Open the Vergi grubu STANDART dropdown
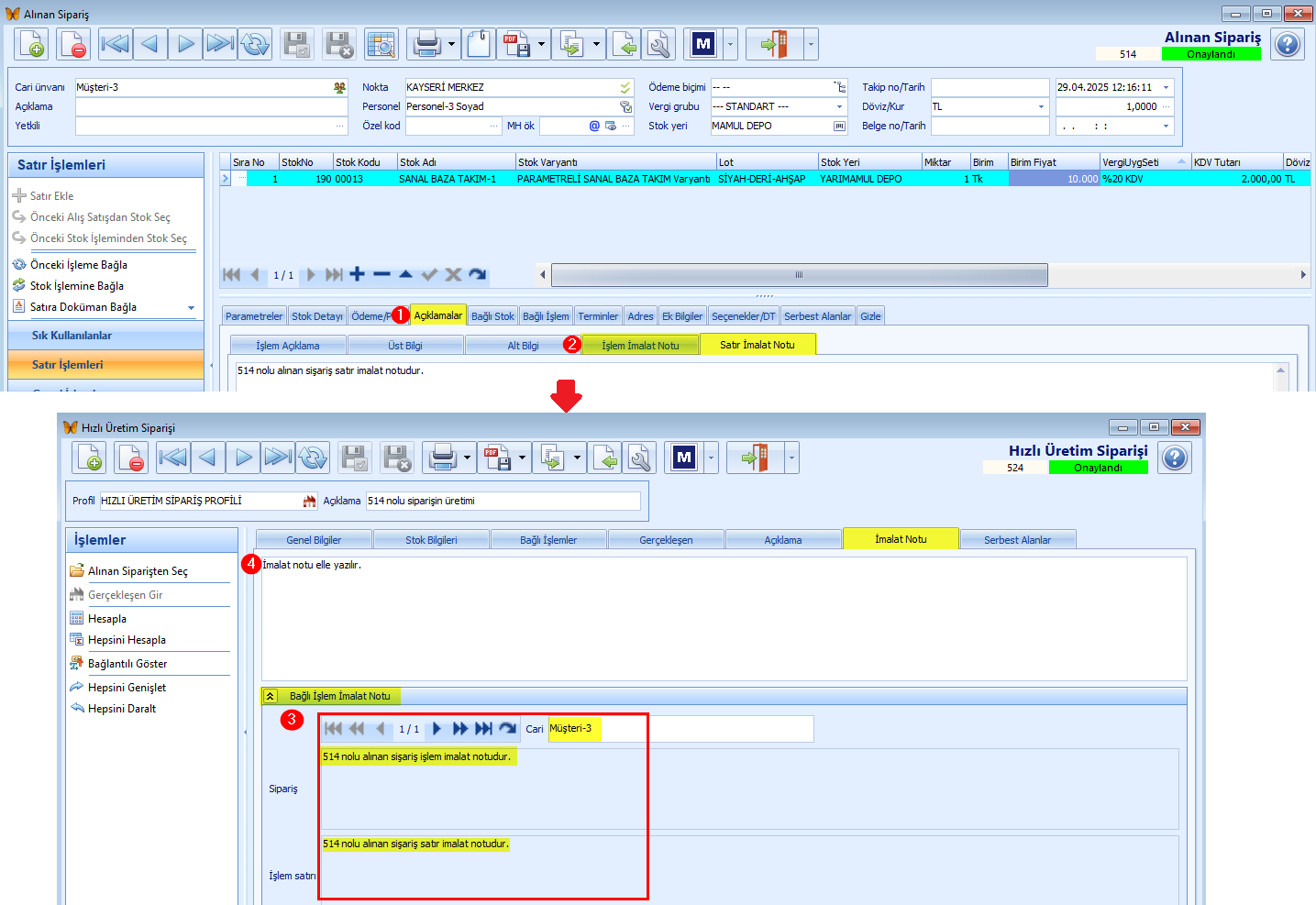 pyautogui.click(x=839, y=106)
